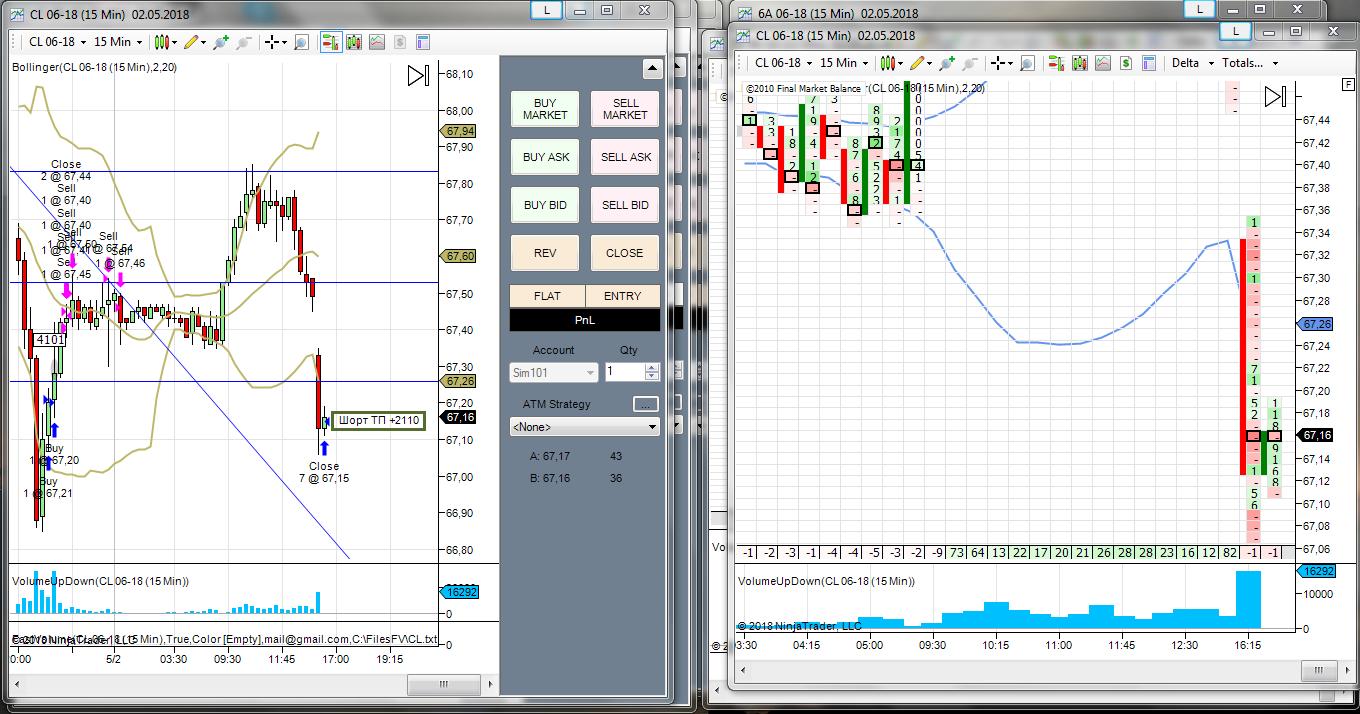Click the 16292 volume marker in right chart
Viewport: 1360px width, 714px height.
[1316, 571]
